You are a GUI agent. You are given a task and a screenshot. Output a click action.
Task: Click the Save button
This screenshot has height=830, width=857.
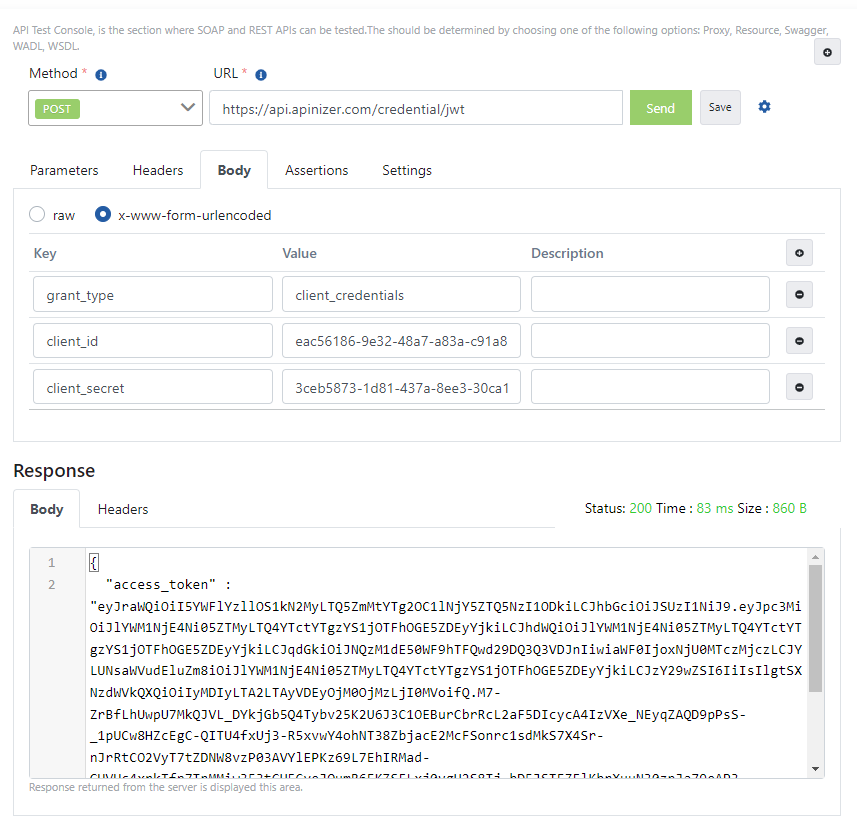pos(719,107)
